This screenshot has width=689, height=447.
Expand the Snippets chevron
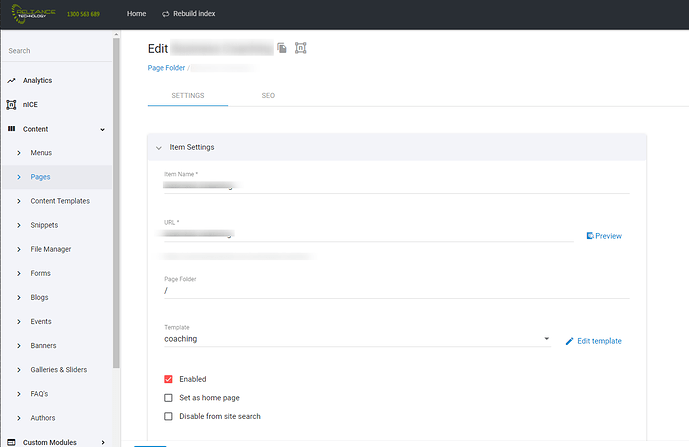click(19, 225)
